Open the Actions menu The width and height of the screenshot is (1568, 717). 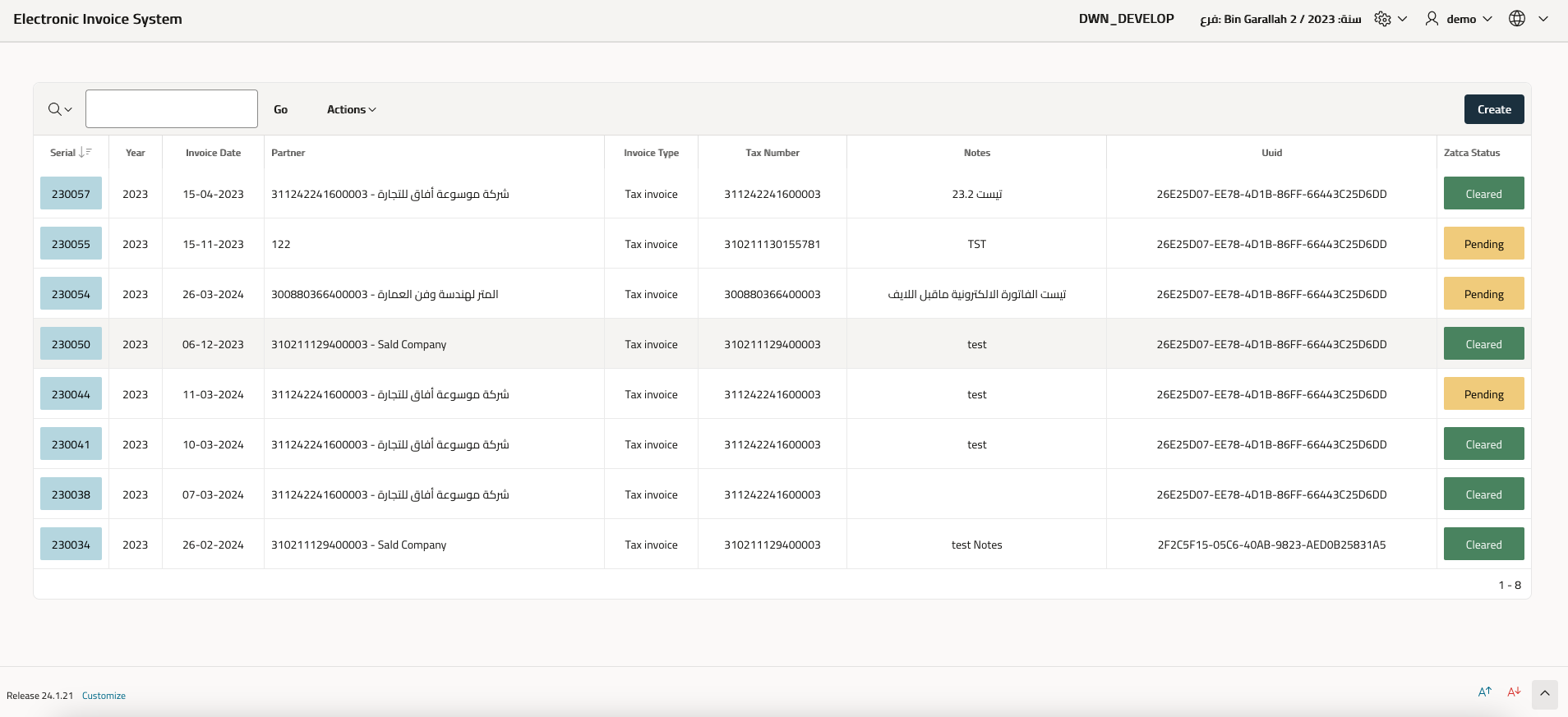coord(352,109)
